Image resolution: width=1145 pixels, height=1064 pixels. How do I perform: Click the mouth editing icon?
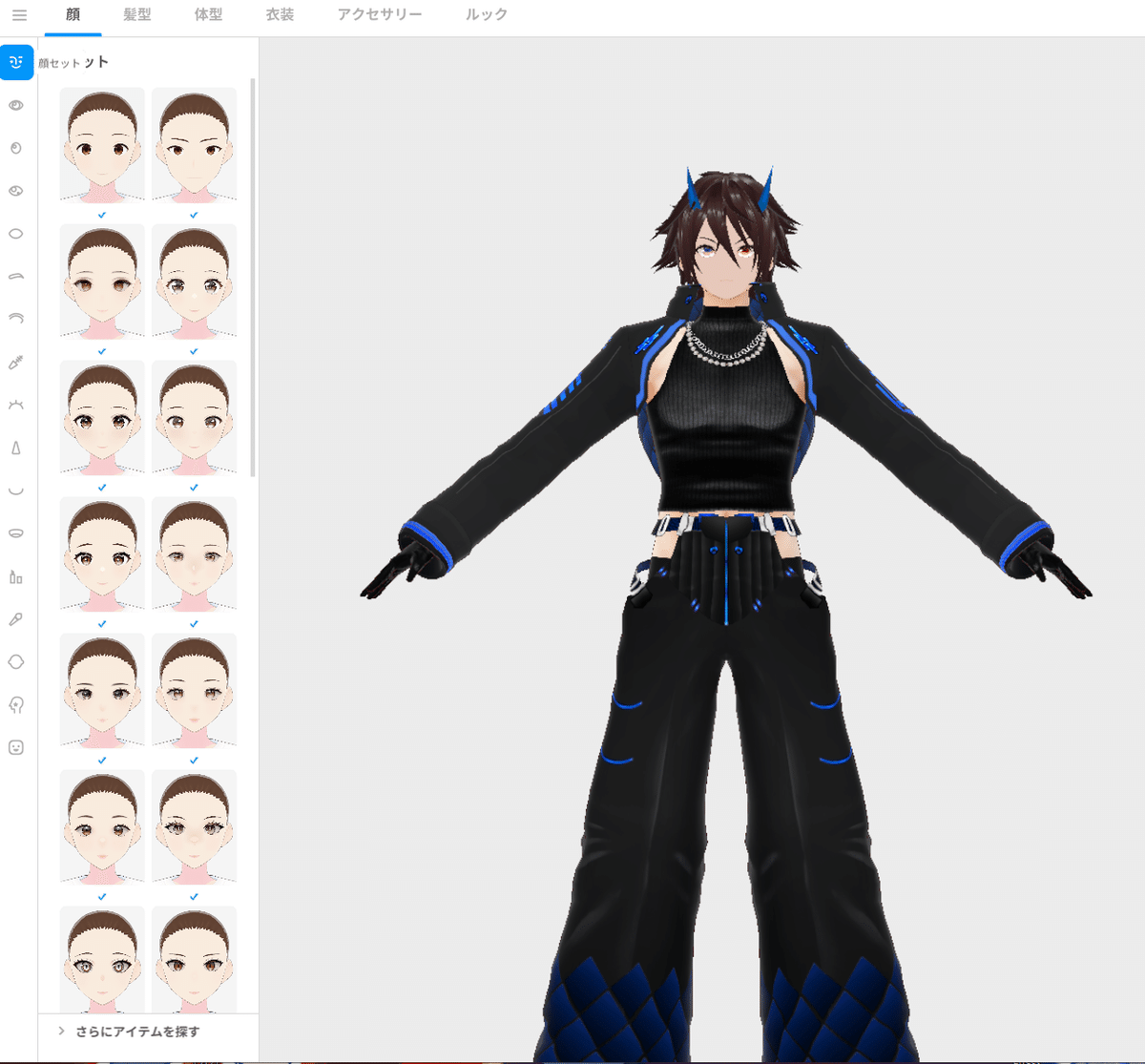16,490
